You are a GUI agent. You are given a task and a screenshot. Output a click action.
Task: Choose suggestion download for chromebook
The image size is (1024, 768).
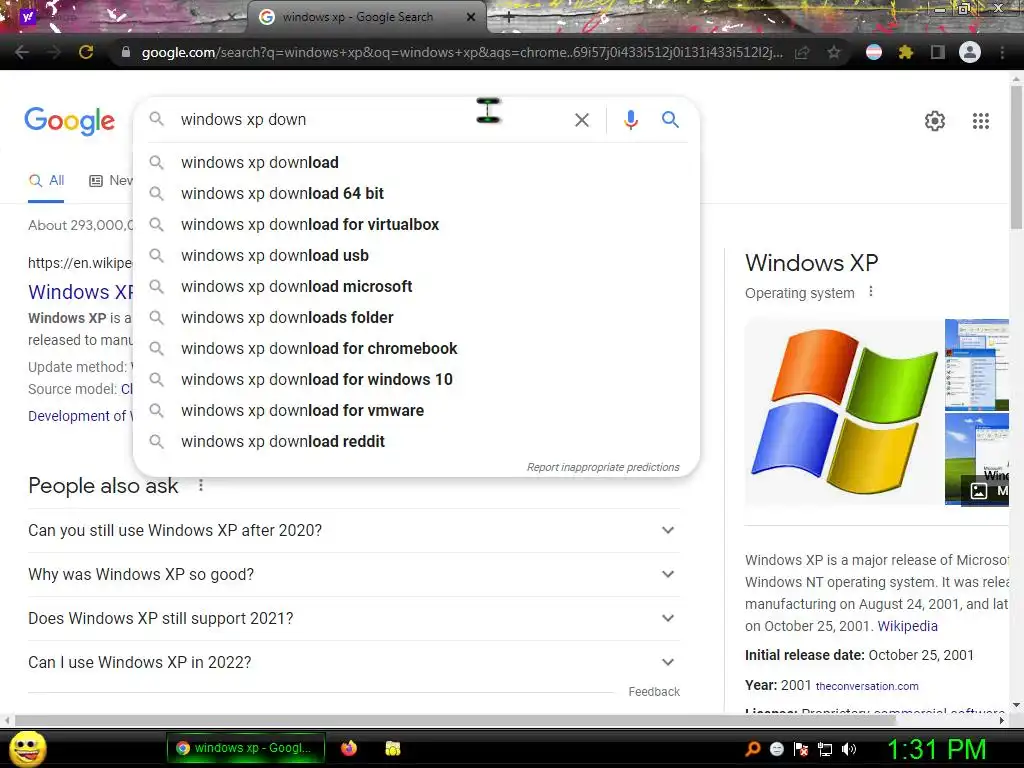[x=416, y=348]
